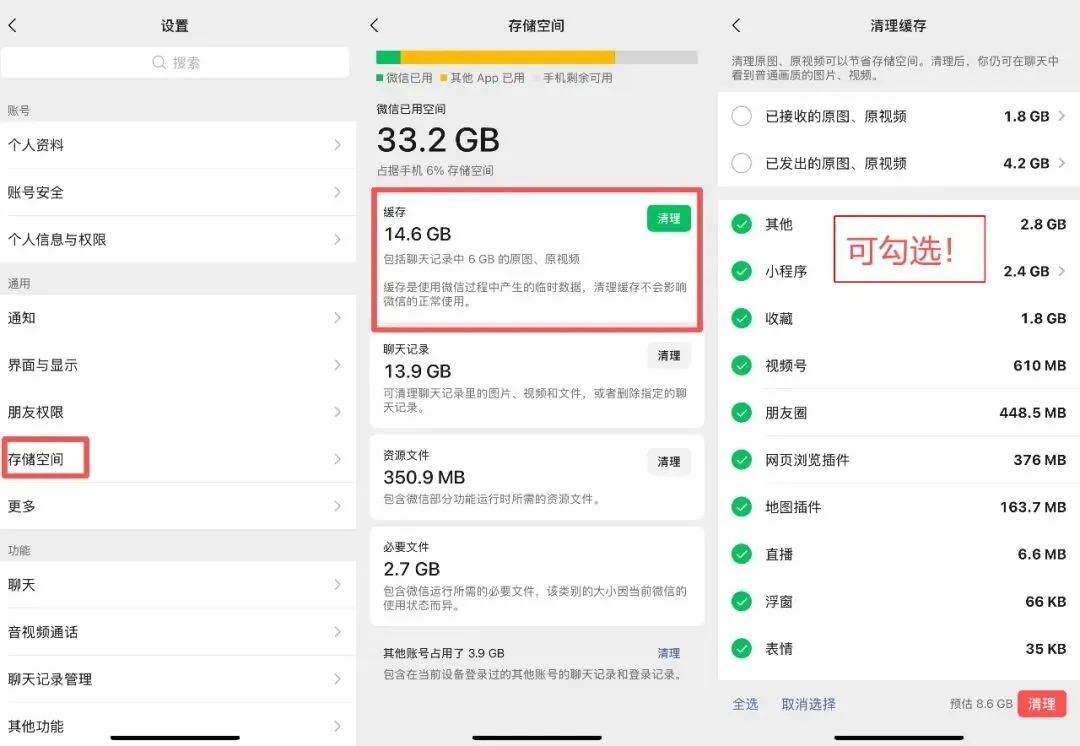The height and width of the screenshot is (746, 1080).
Task: Expand chevron beside 更多
Action: (x=338, y=506)
